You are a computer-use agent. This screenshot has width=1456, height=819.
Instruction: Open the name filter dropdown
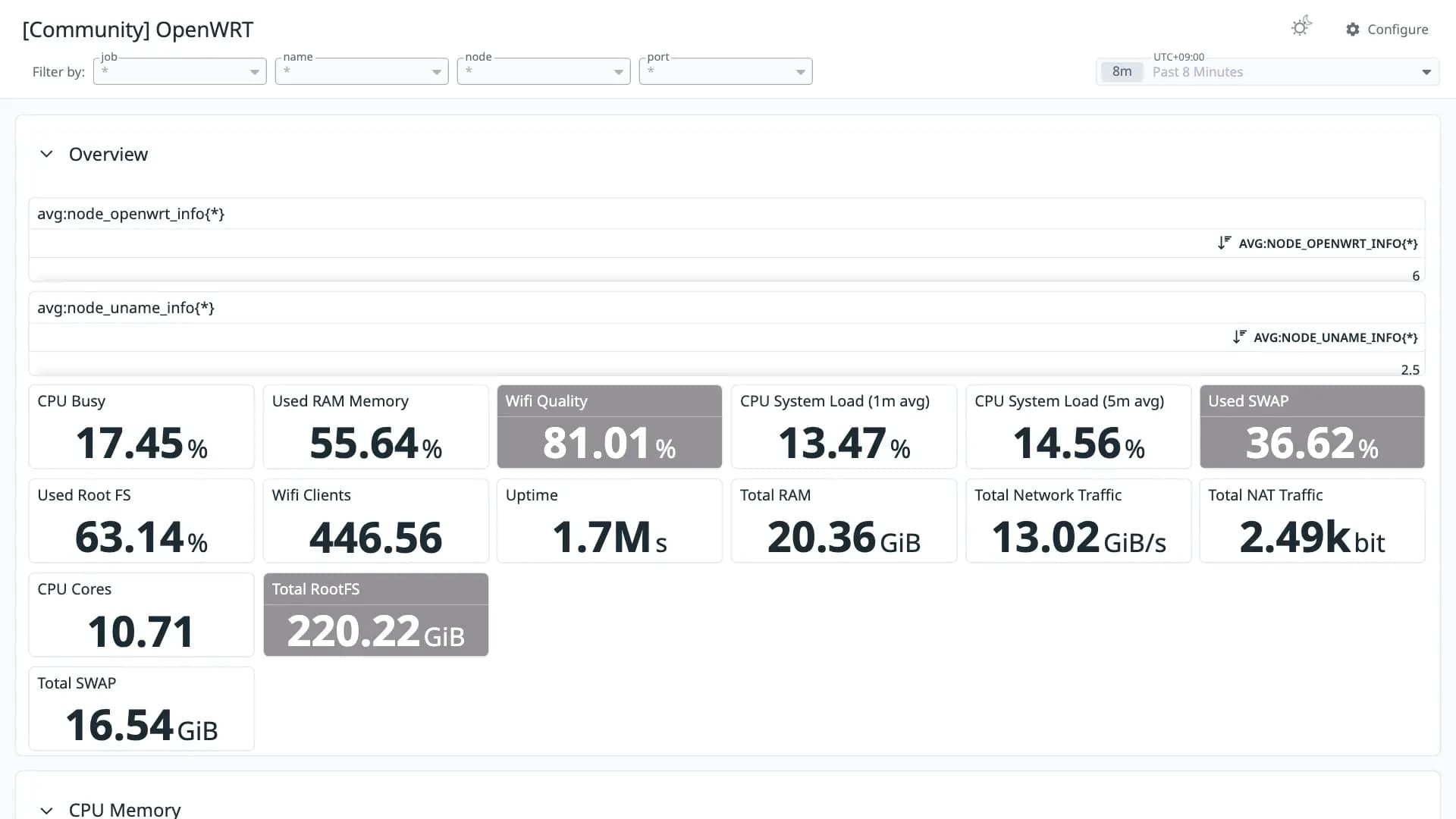tap(362, 71)
